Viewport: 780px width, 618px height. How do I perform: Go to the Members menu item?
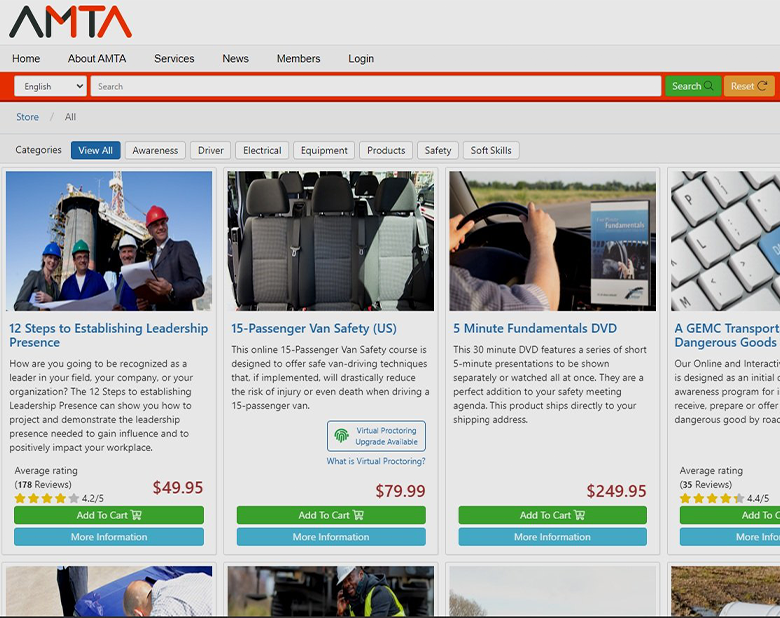click(x=298, y=59)
